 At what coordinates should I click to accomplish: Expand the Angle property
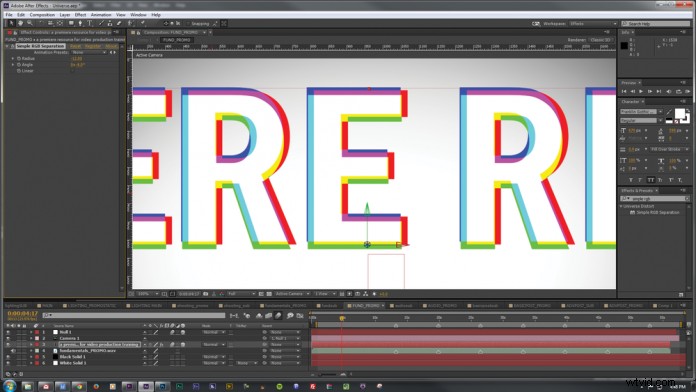[13, 65]
